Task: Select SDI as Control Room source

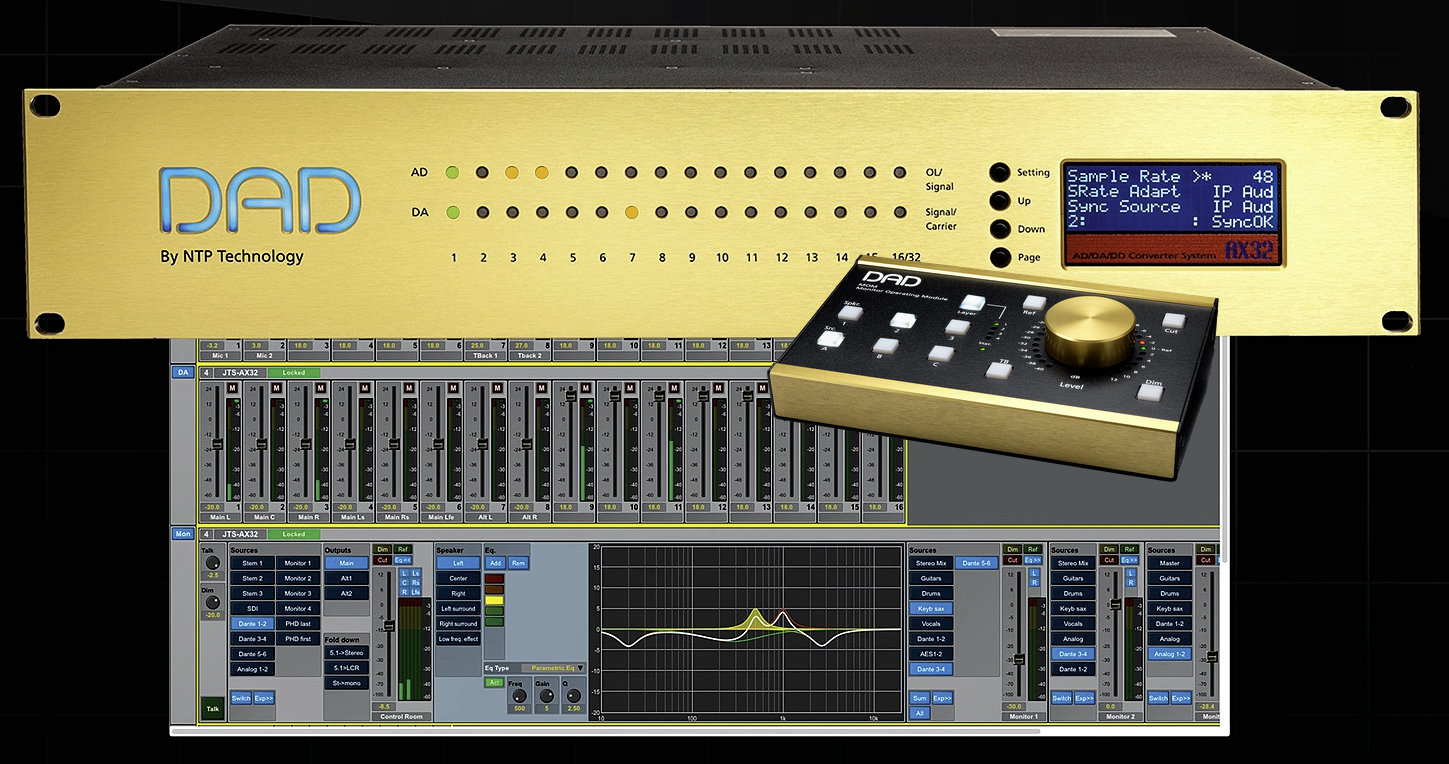Action: pyautogui.click(x=252, y=608)
